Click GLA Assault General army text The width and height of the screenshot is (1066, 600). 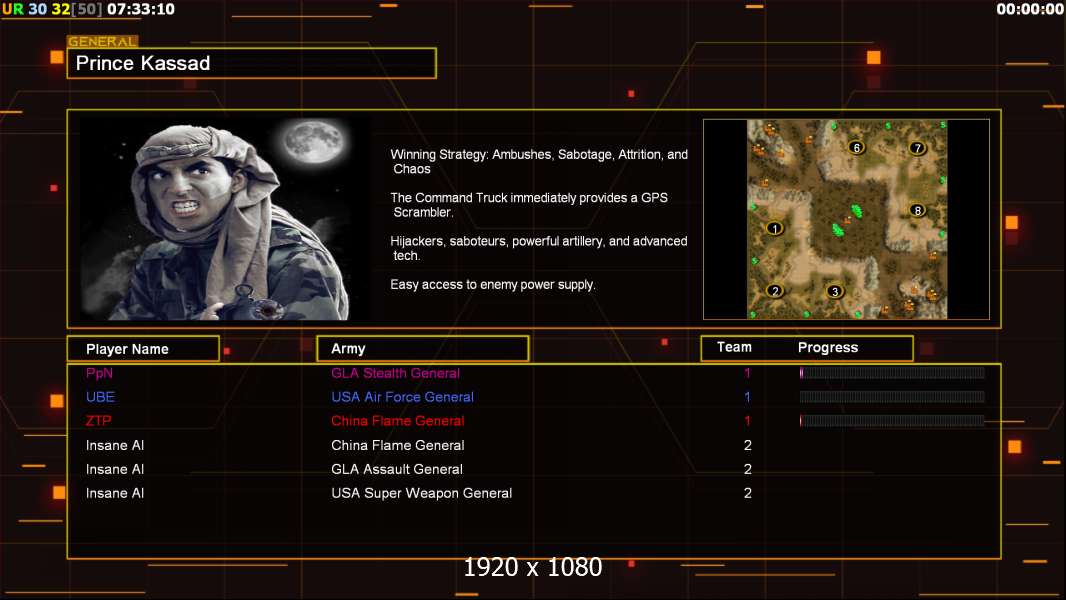397,469
